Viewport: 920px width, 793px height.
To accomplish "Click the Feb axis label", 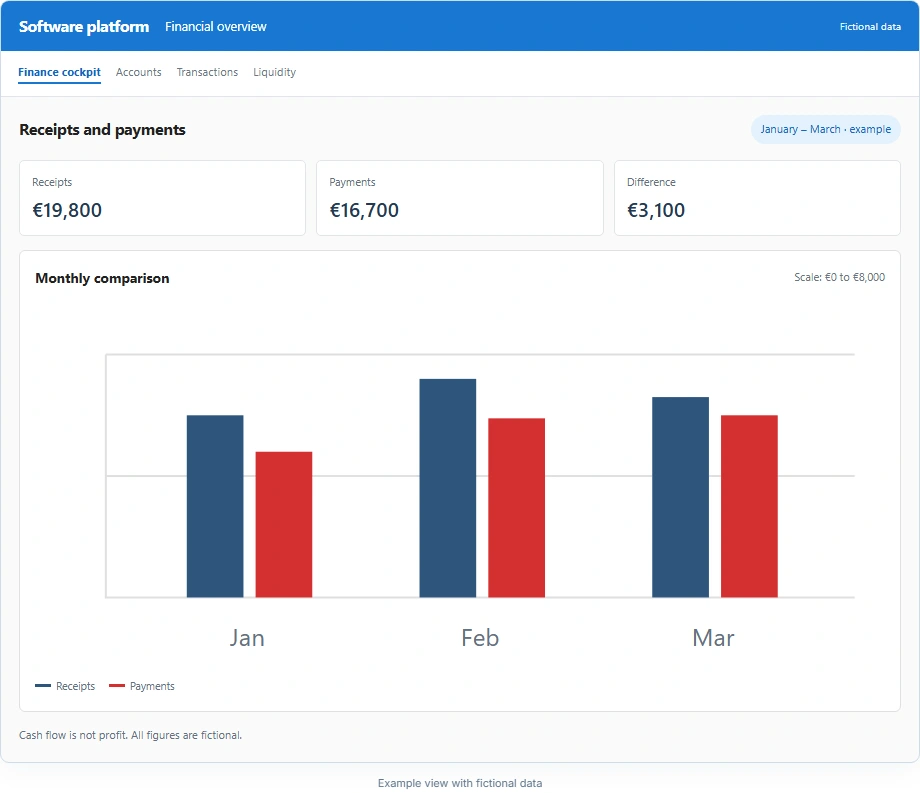I will (x=480, y=638).
